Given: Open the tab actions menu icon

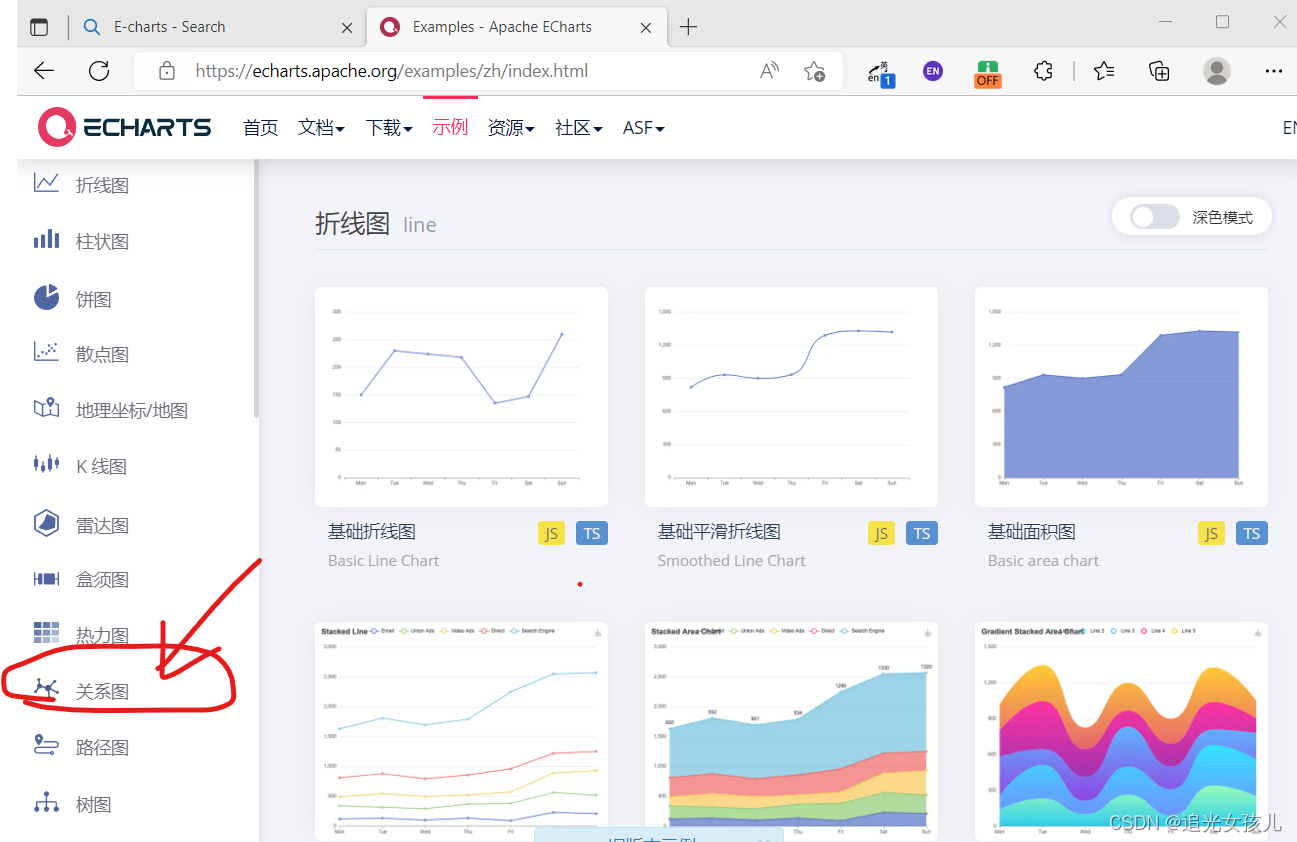Looking at the screenshot, I should click(x=39, y=27).
